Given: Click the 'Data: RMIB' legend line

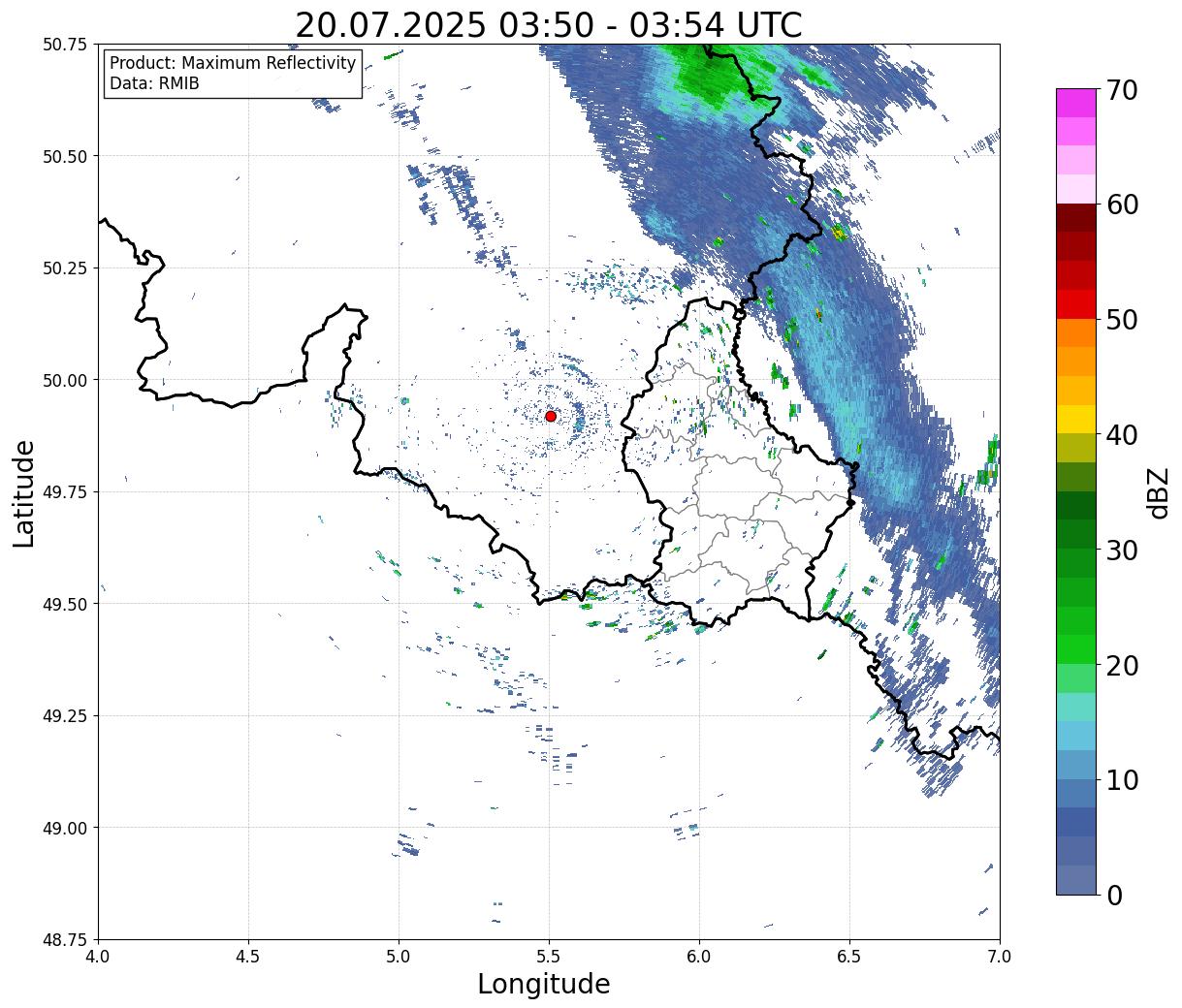Looking at the screenshot, I should (154, 84).
